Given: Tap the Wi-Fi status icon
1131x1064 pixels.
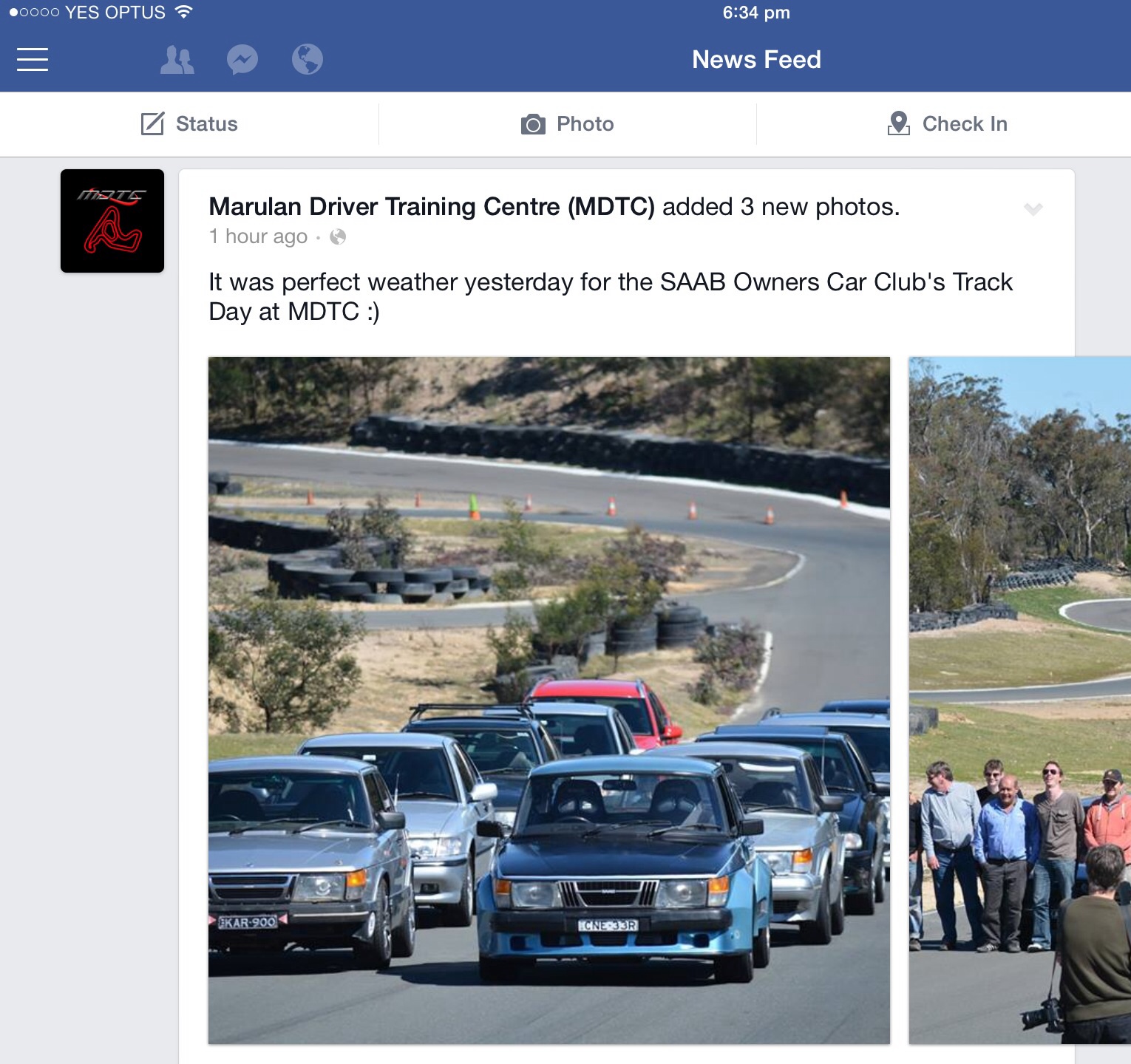Looking at the screenshot, I should 184,12.
